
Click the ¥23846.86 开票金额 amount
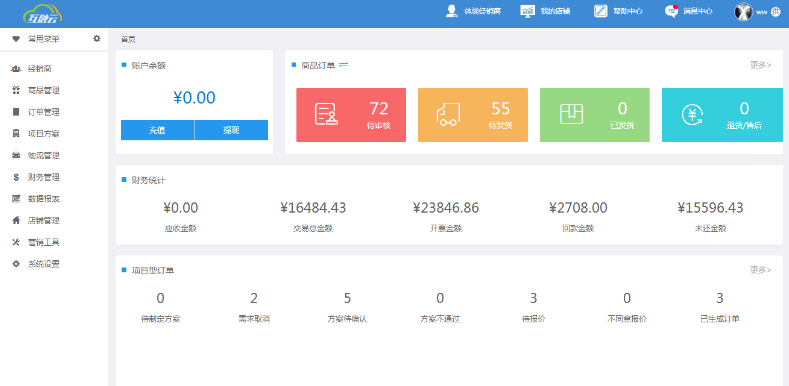click(x=446, y=207)
